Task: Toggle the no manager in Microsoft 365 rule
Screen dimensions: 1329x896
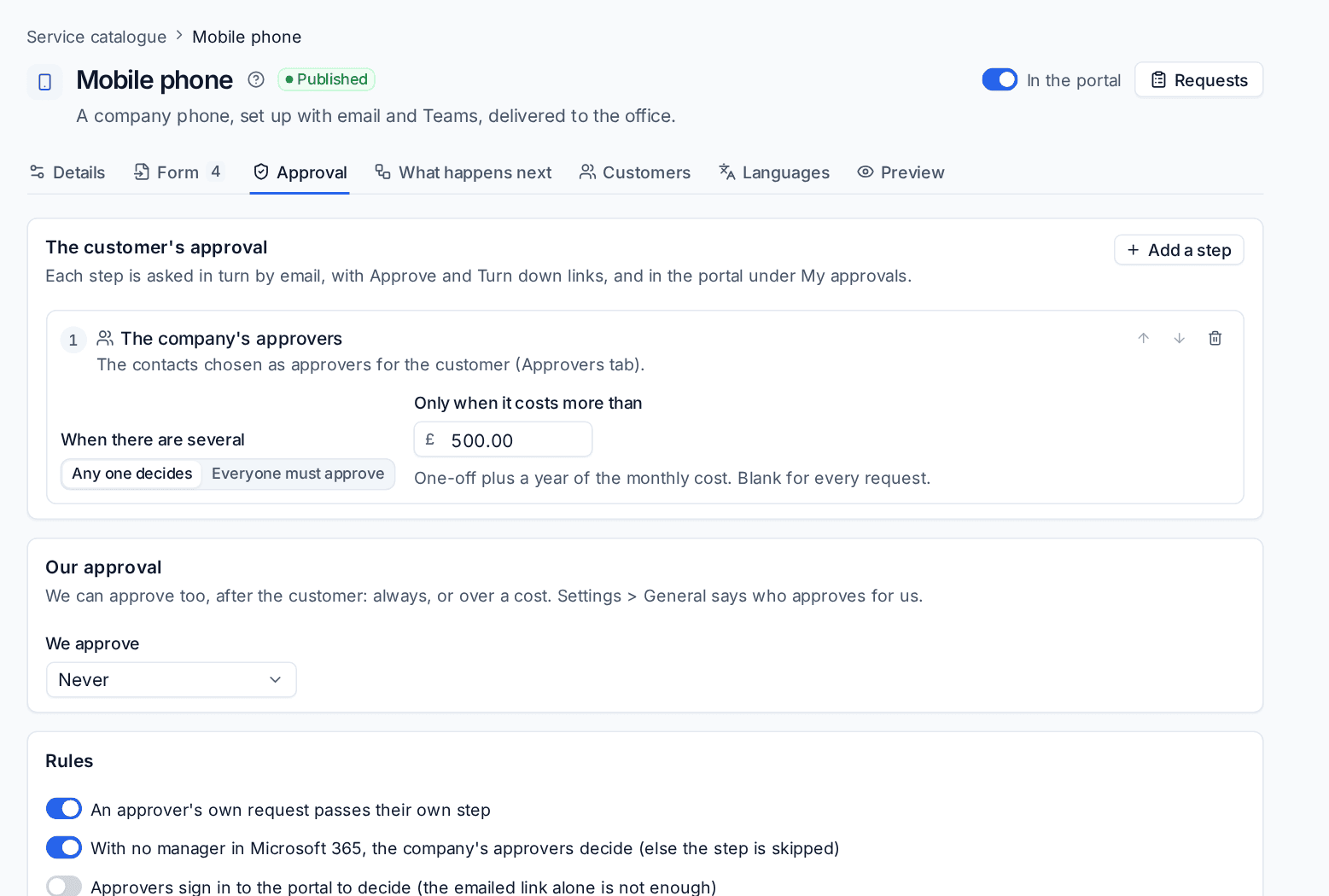Action: (x=64, y=847)
